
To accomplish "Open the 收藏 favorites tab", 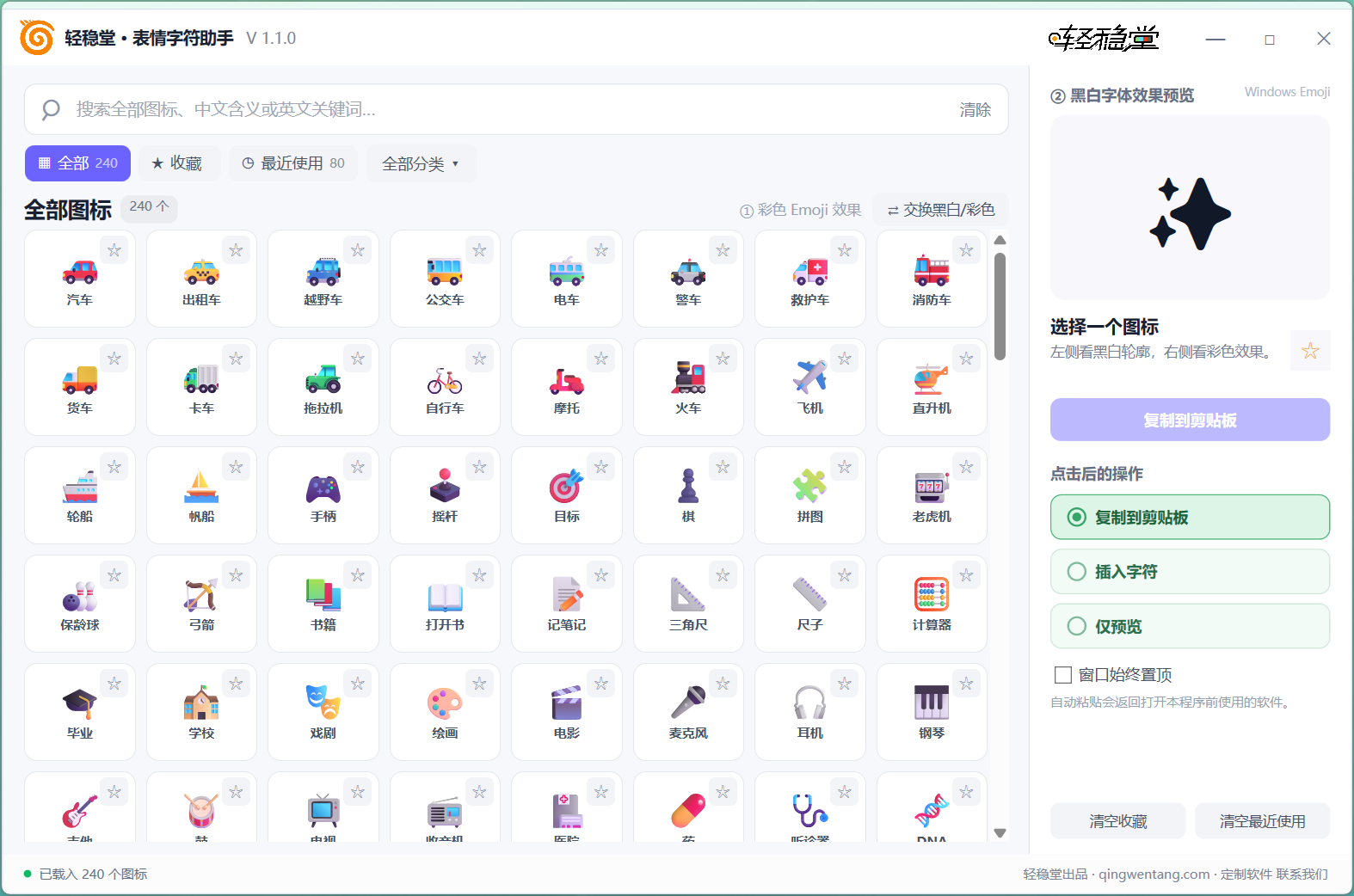I will (x=180, y=163).
